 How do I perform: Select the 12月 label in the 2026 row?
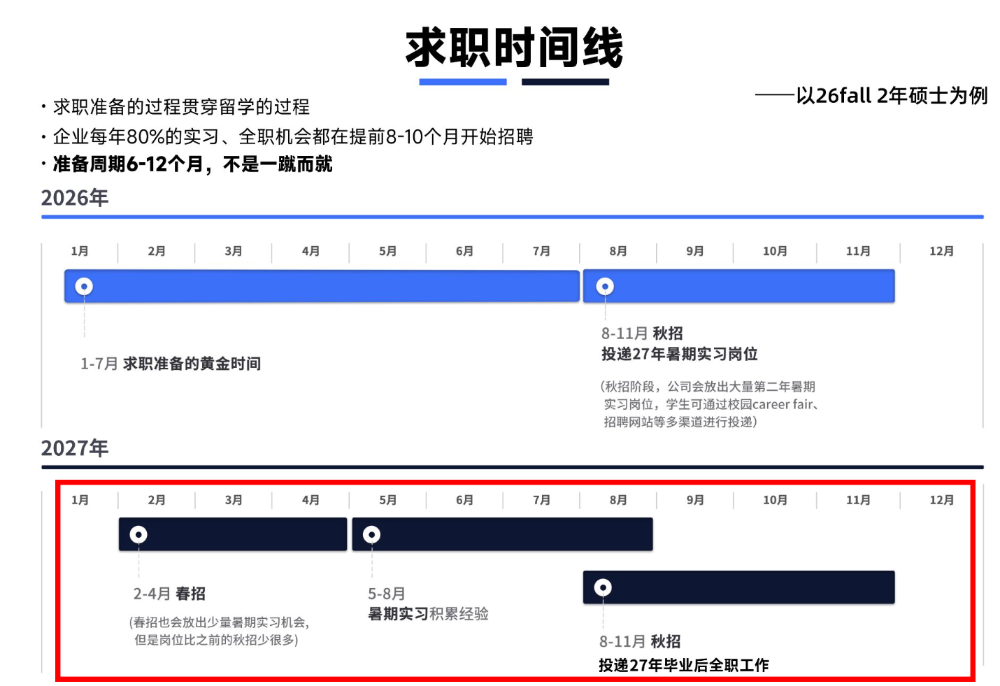click(x=940, y=252)
